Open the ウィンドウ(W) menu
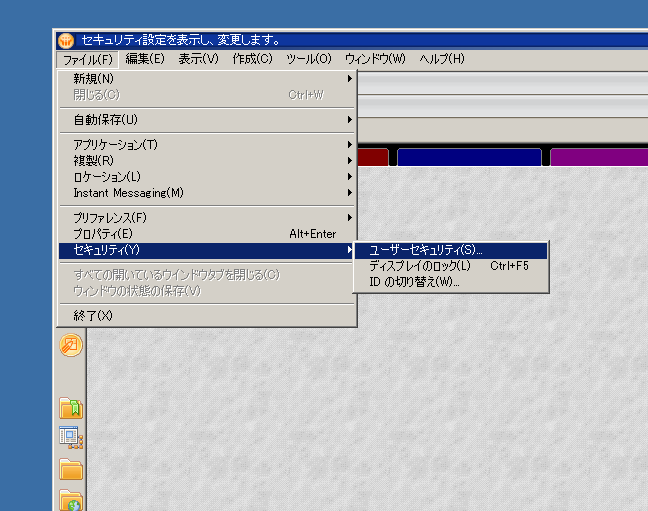The image size is (648, 511). point(375,59)
